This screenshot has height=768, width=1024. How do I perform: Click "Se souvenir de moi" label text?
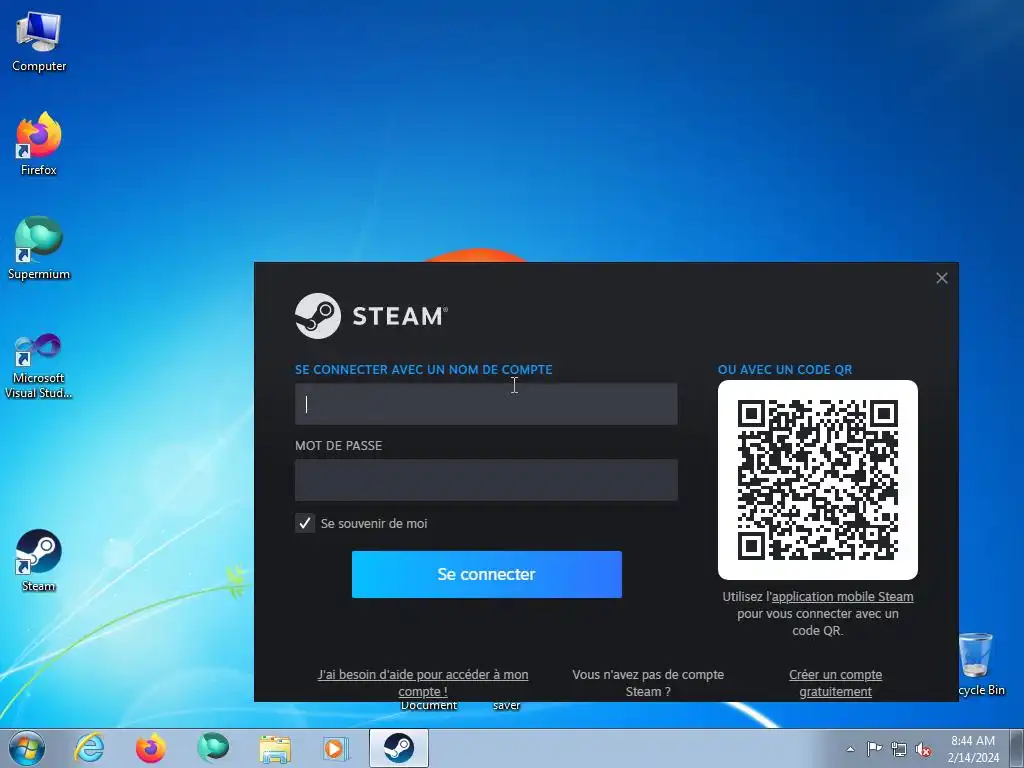click(x=374, y=523)
